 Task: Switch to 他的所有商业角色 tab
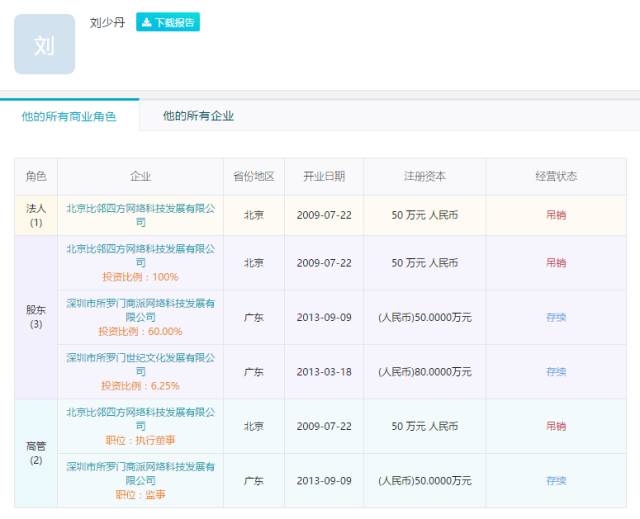click(x=69, y=116)
